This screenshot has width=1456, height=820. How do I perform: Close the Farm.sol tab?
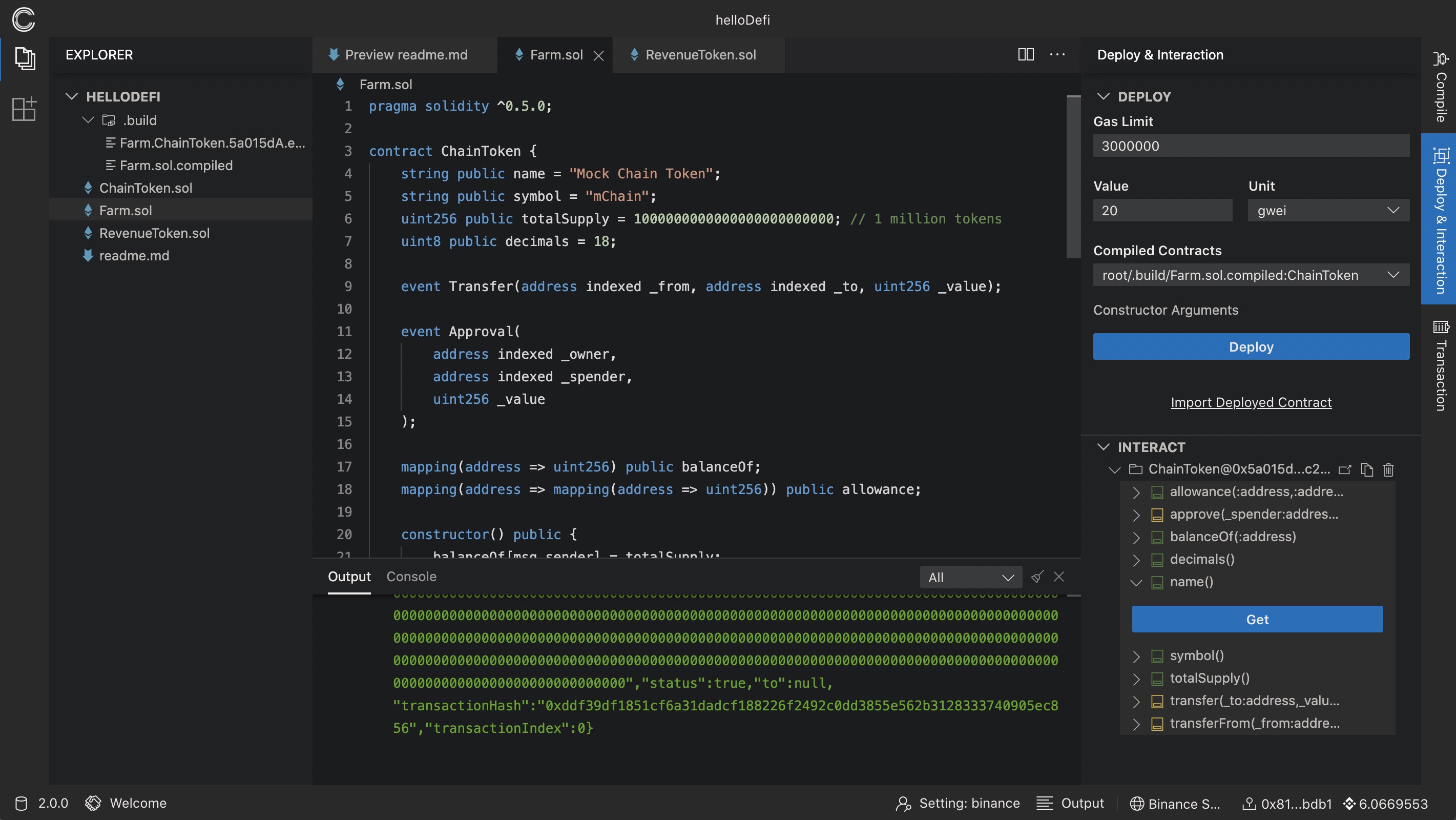tap(598, 55)
